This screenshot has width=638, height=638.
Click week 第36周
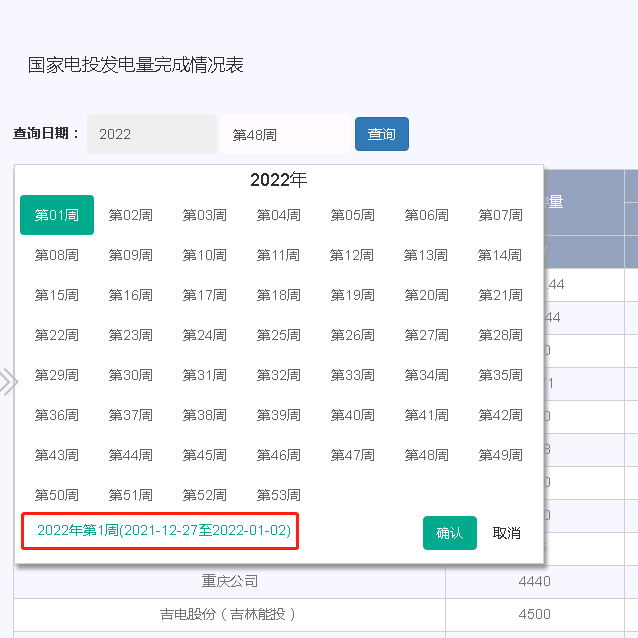(x=57, y=415)
